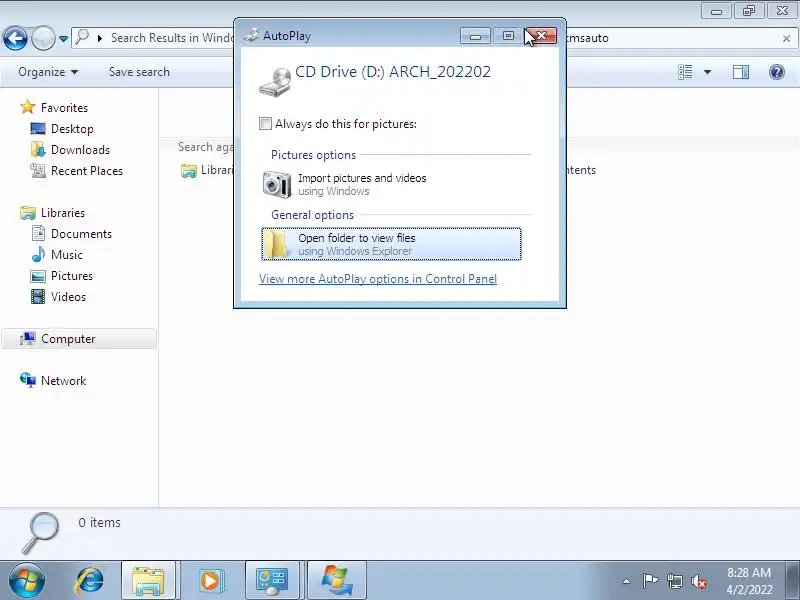Minimize the AutoPlay dialog
The height and width of the screenshot is (600, 800).
(x=475, y=36)
